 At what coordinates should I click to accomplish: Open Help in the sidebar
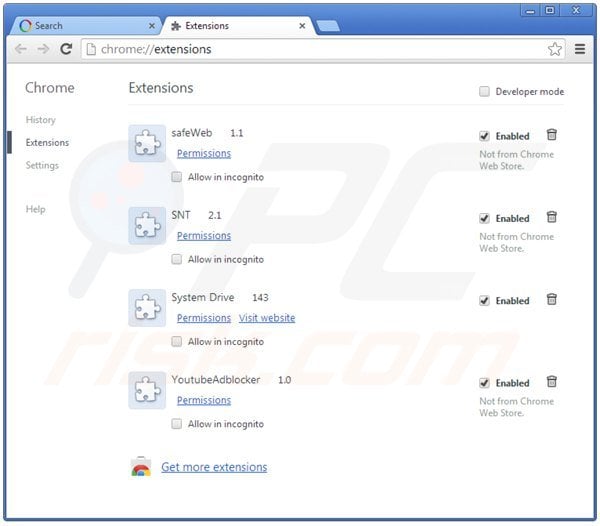[x=36, y=209]
